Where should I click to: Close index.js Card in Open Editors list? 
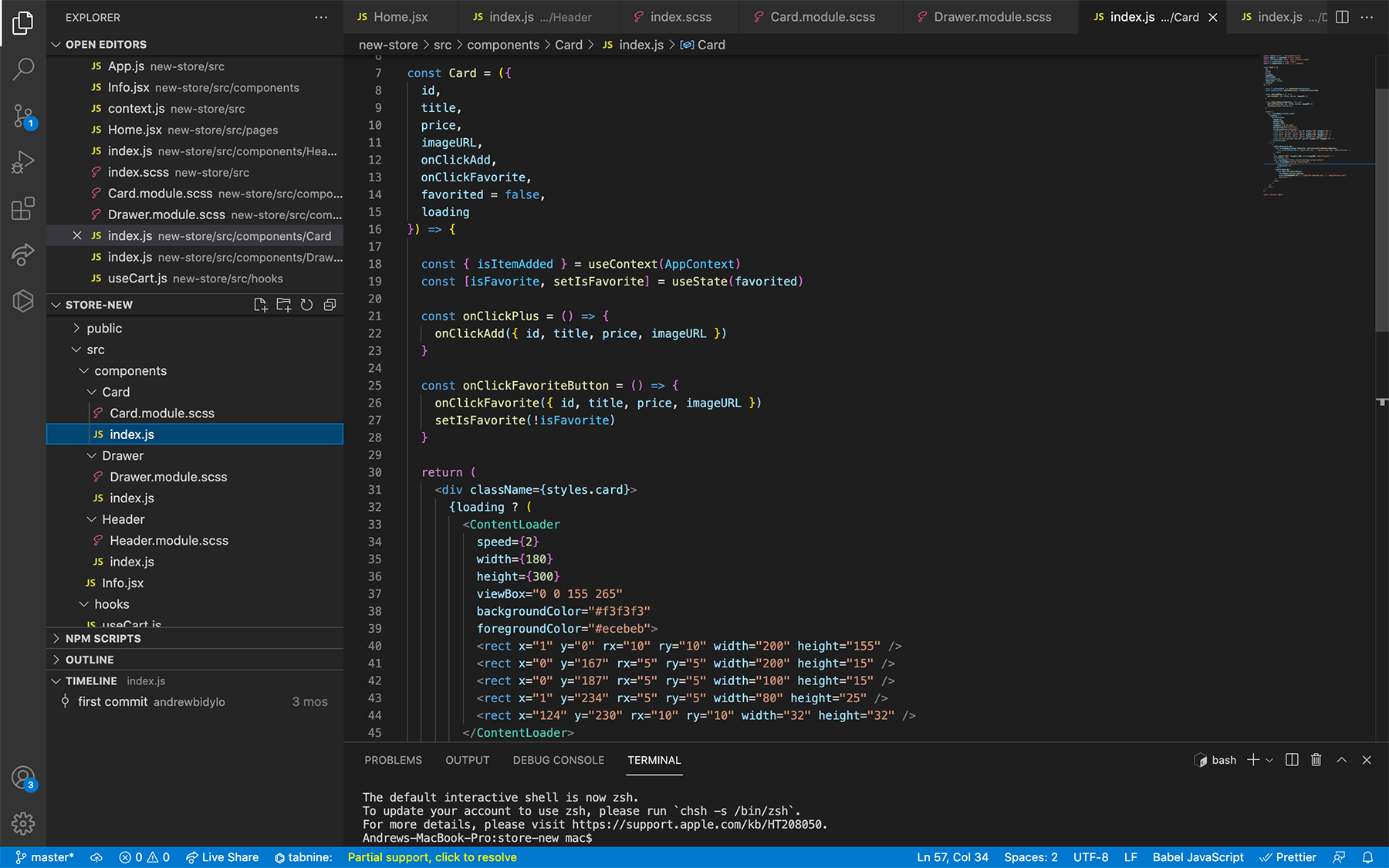[x=77, y=236]
